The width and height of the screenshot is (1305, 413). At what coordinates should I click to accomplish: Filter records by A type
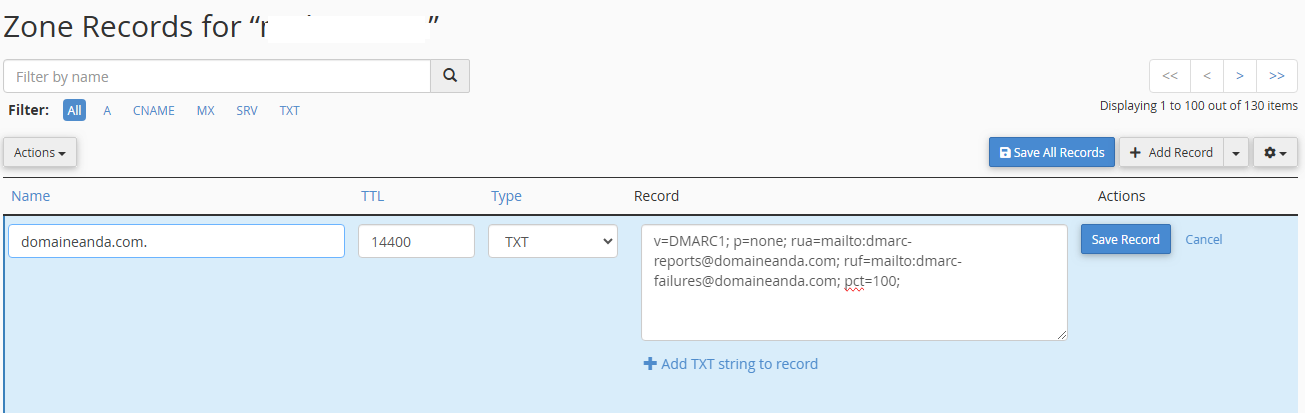(107, 110)
